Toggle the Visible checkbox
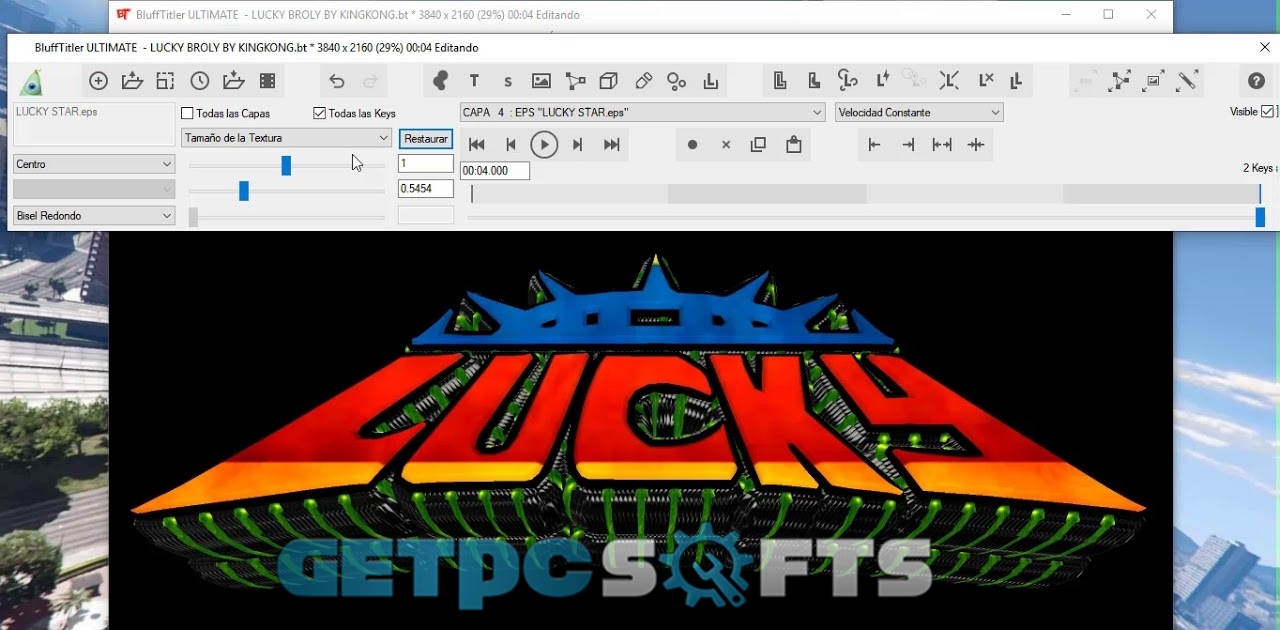1280x630 pixels. 1268,112
